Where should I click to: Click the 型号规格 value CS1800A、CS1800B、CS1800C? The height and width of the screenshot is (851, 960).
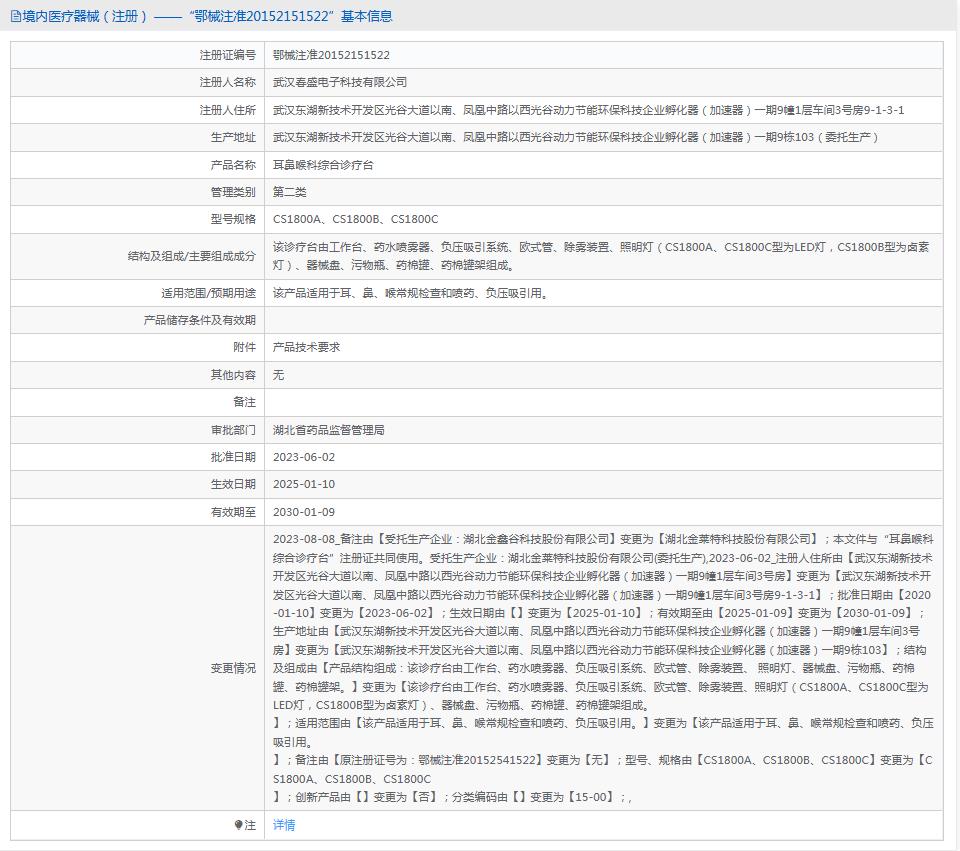[356, 218]
